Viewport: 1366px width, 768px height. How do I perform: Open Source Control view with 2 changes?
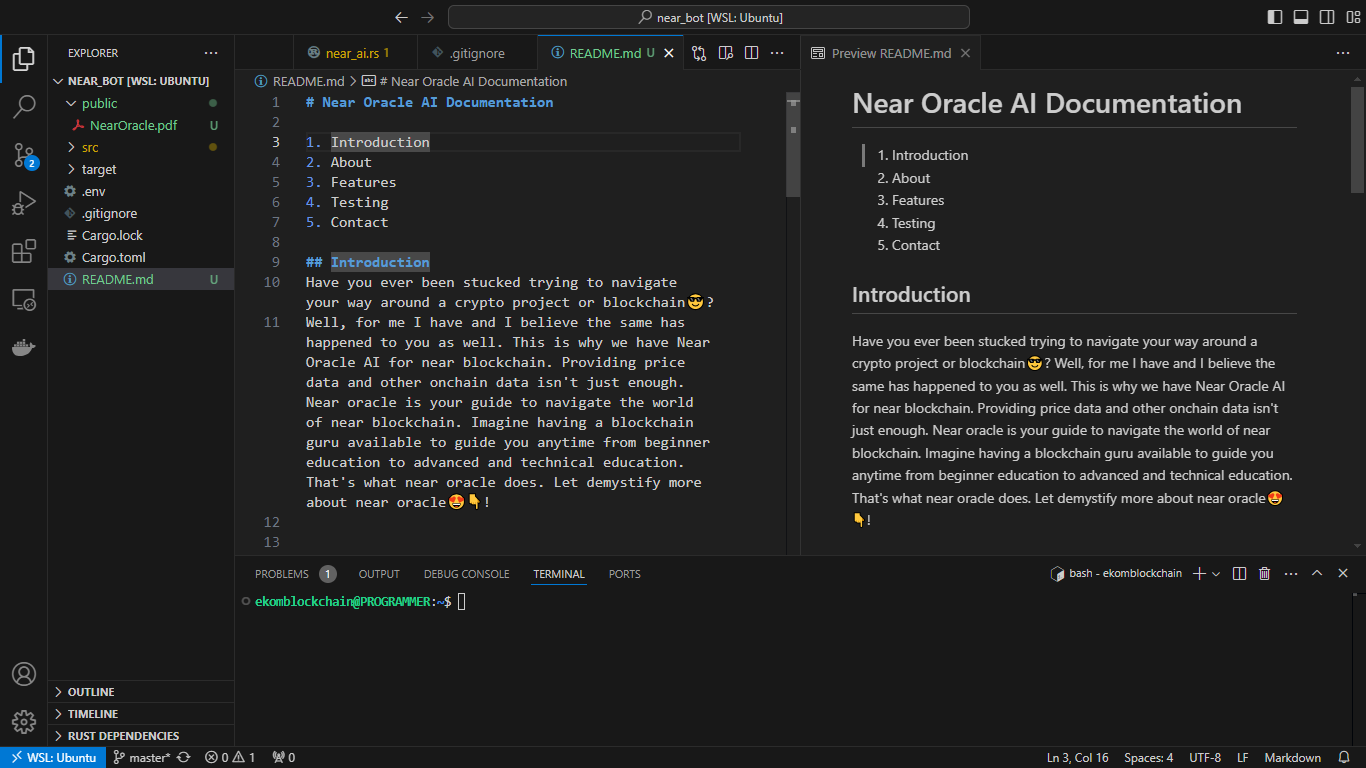[24, 154]
